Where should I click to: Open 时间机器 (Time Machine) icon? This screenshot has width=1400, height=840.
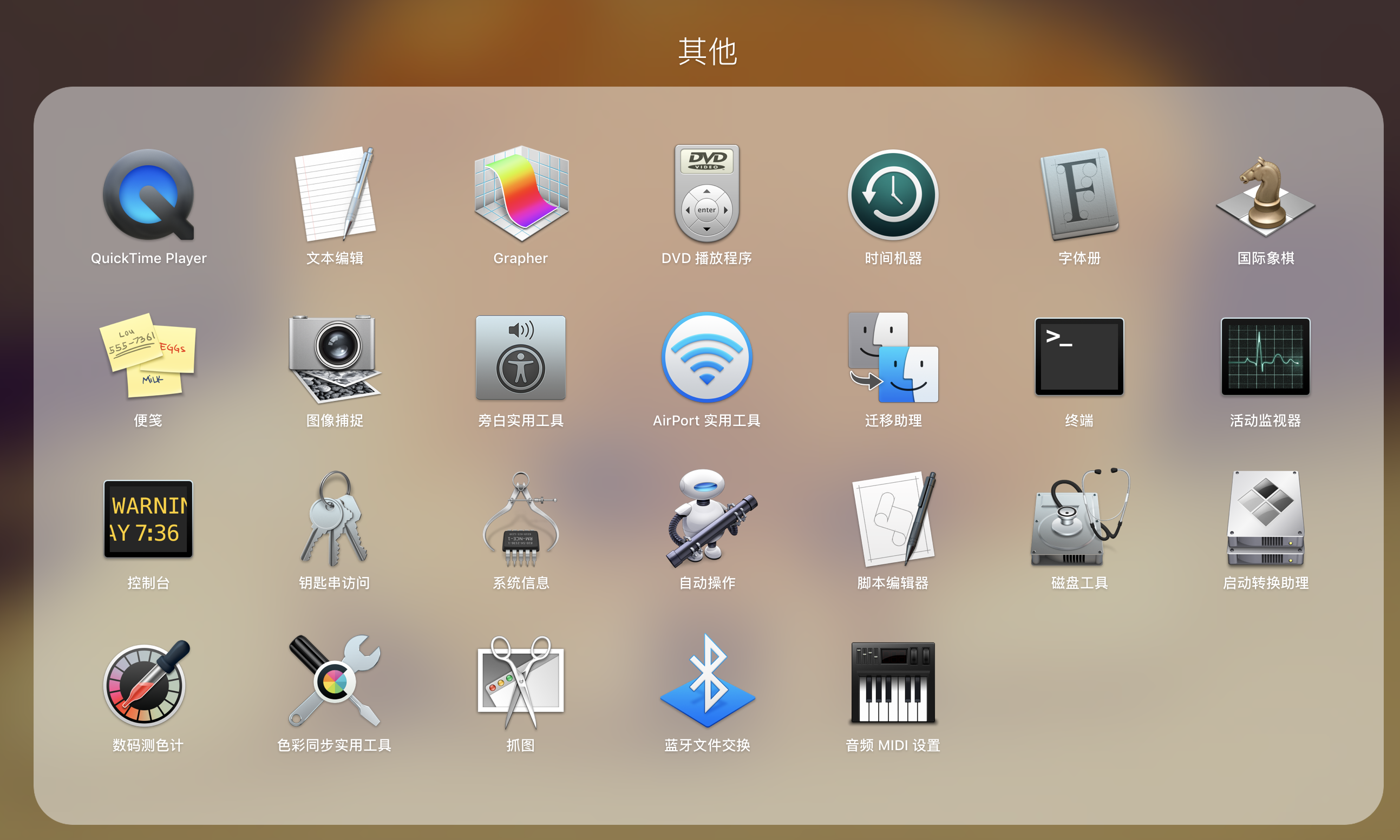(893, 194)
